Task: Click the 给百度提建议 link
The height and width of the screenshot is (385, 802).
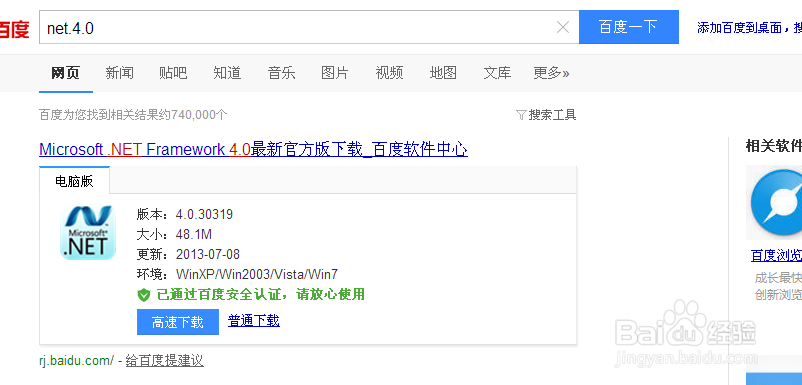Action: [165, 360]
